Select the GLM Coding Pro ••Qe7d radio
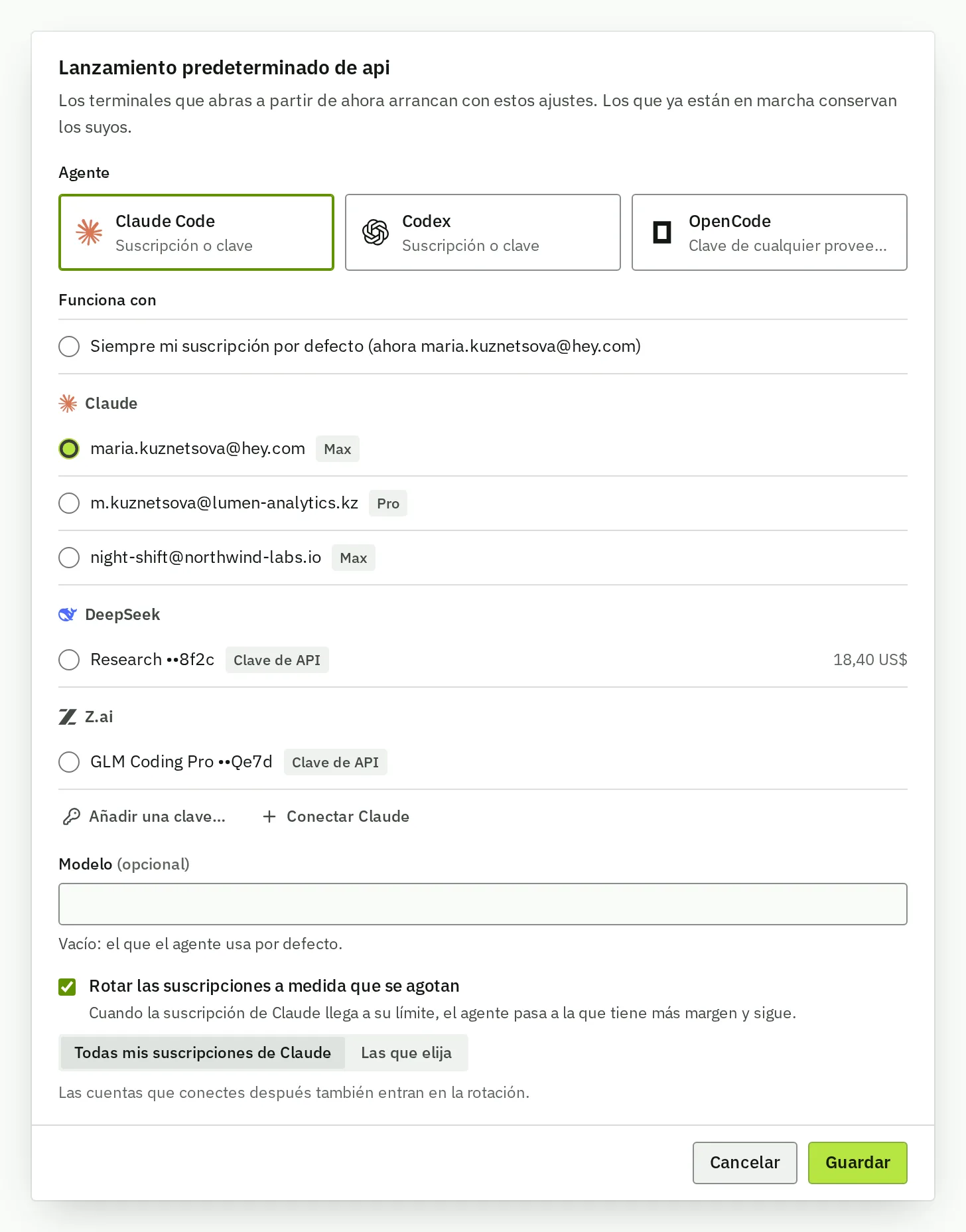 (69, 762)
